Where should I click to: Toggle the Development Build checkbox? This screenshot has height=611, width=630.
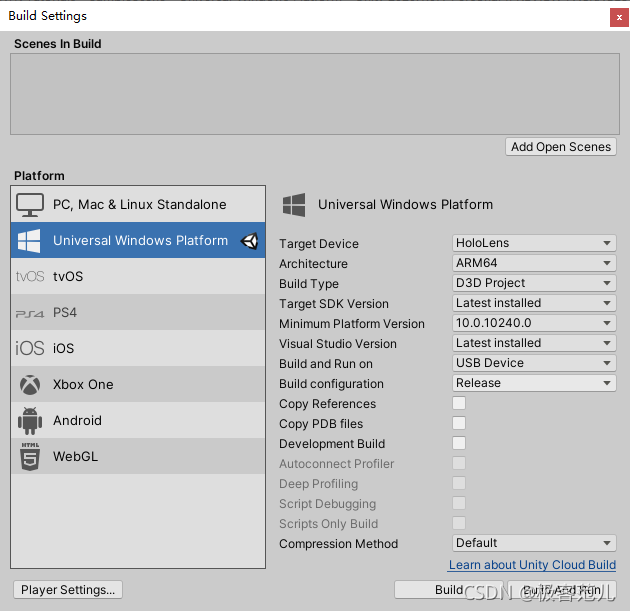coord(459,443)
